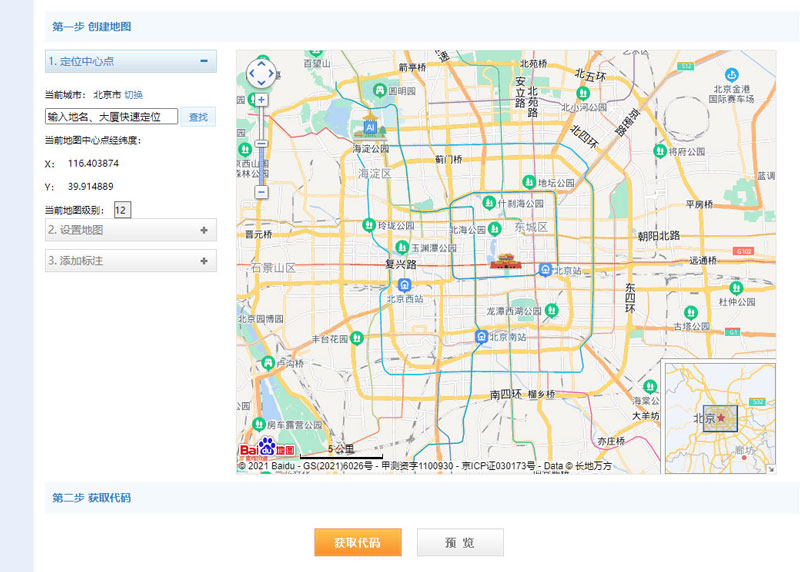The image size is (800, 572).
Task: Click the zoom in plus button on map
Action: 261,100
